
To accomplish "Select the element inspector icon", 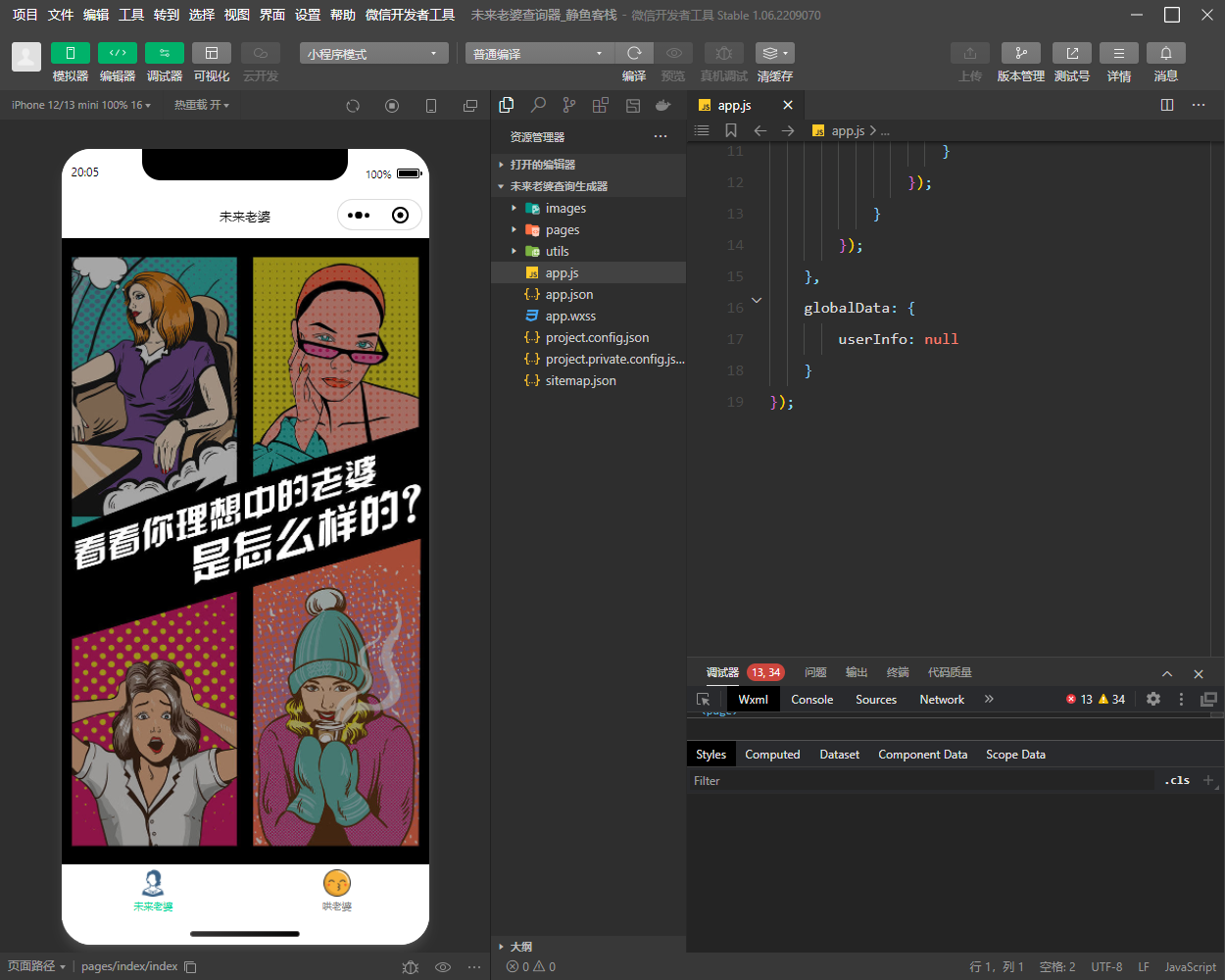I will click(x=703, y=700).
